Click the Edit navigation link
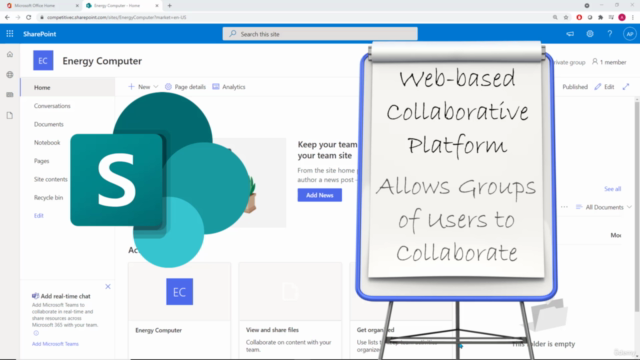640x360 pixels. (x=39, y=216)
